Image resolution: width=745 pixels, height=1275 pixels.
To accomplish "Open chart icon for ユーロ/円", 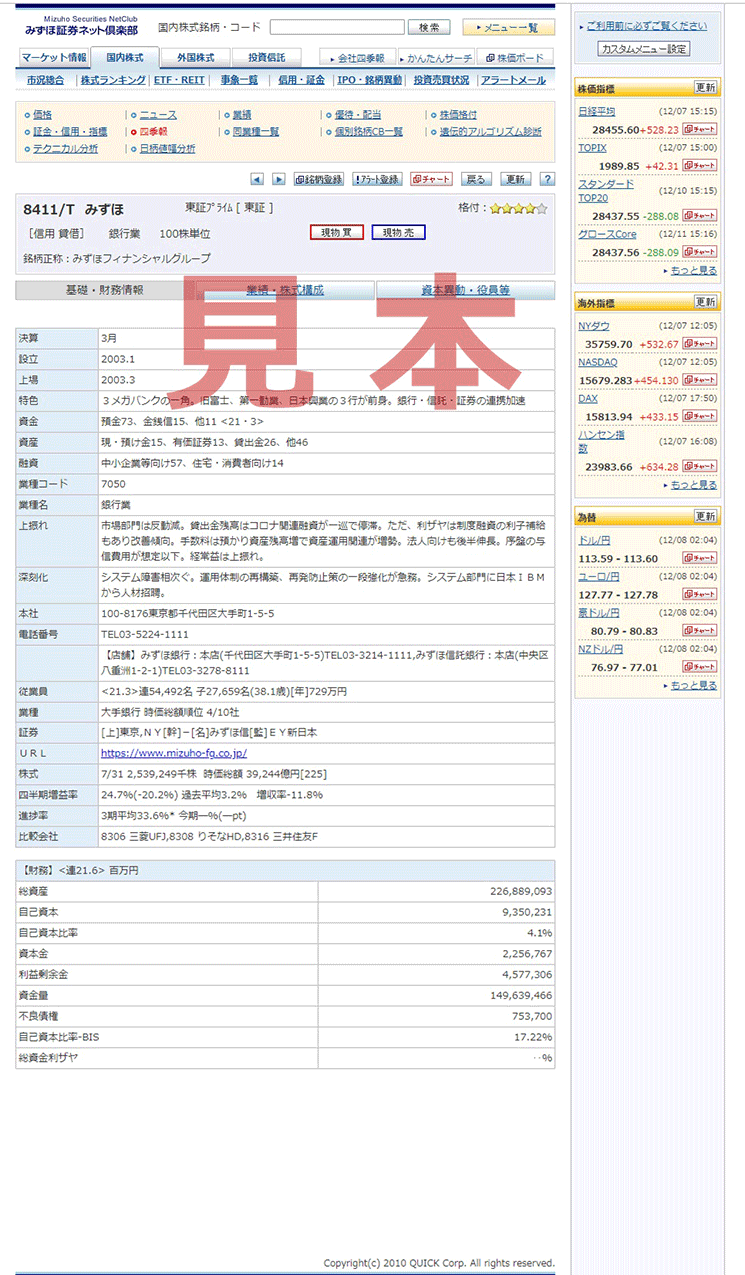I will [700, 594].
